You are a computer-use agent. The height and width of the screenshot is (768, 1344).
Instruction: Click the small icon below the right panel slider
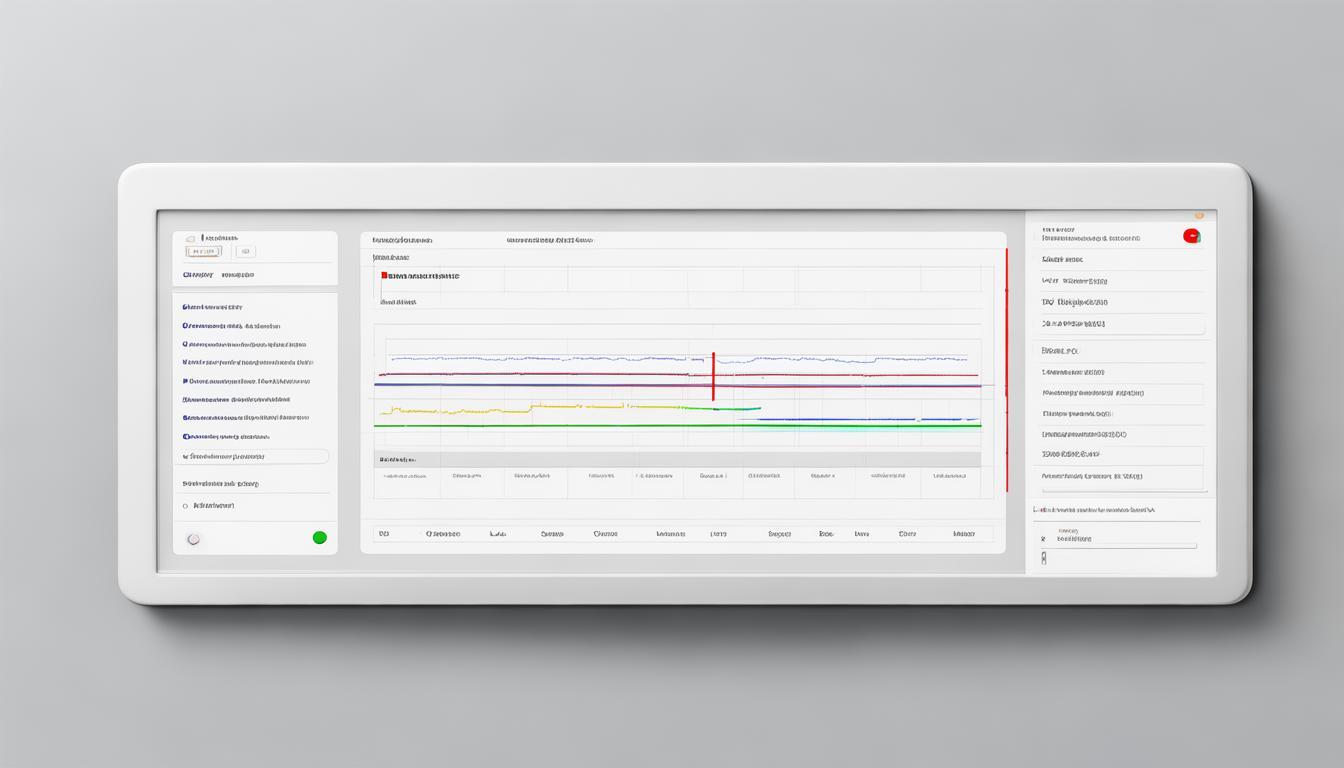point(1044,558)
